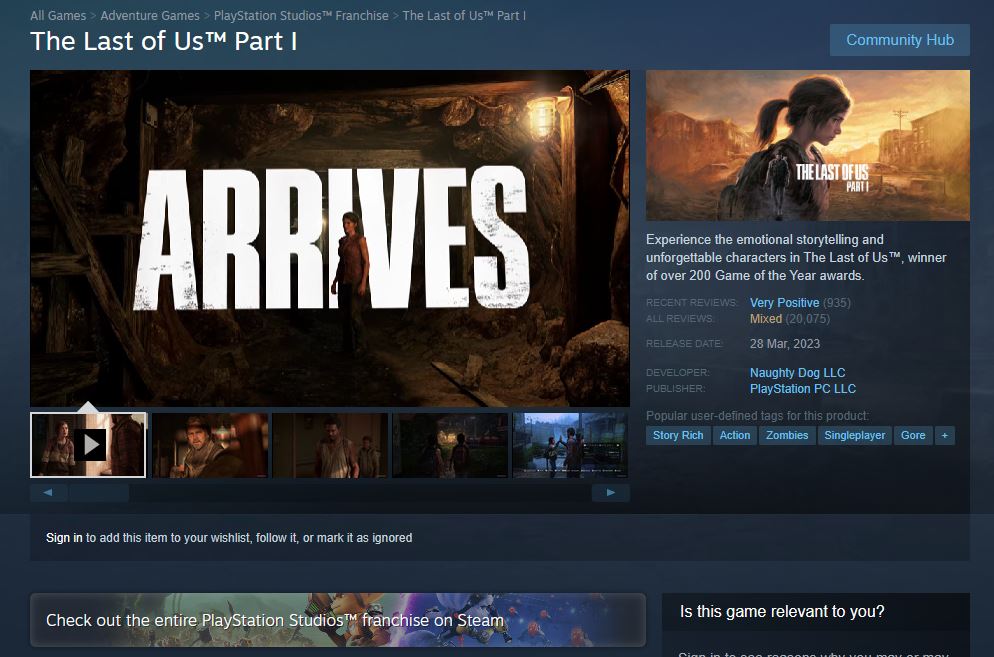
Task: Go to All Games breadcrumb
Action: click(58, 16)
